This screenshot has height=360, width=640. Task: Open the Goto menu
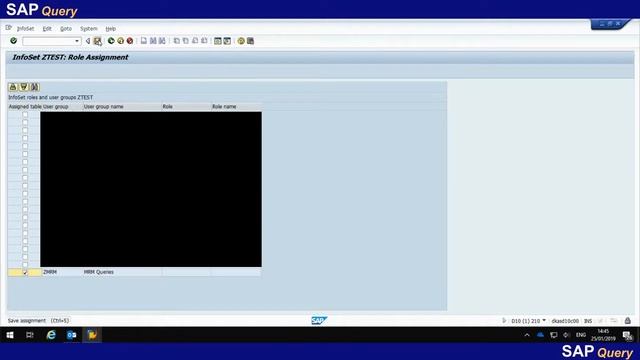[x=66, y=29]
